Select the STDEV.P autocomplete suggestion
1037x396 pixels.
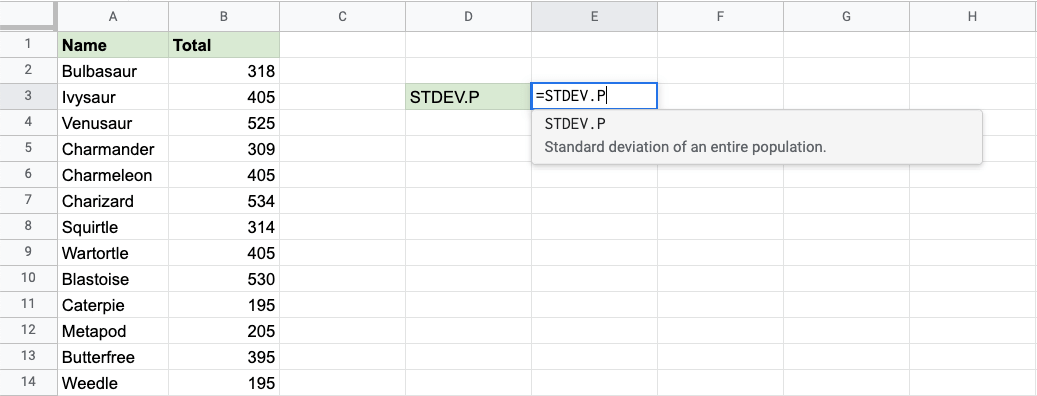757,136
